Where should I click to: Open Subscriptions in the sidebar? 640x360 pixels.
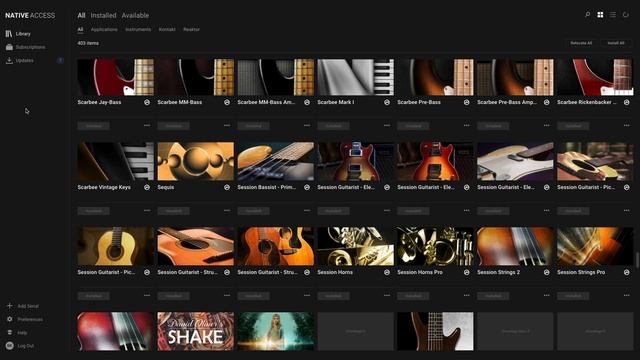[25, 47]
